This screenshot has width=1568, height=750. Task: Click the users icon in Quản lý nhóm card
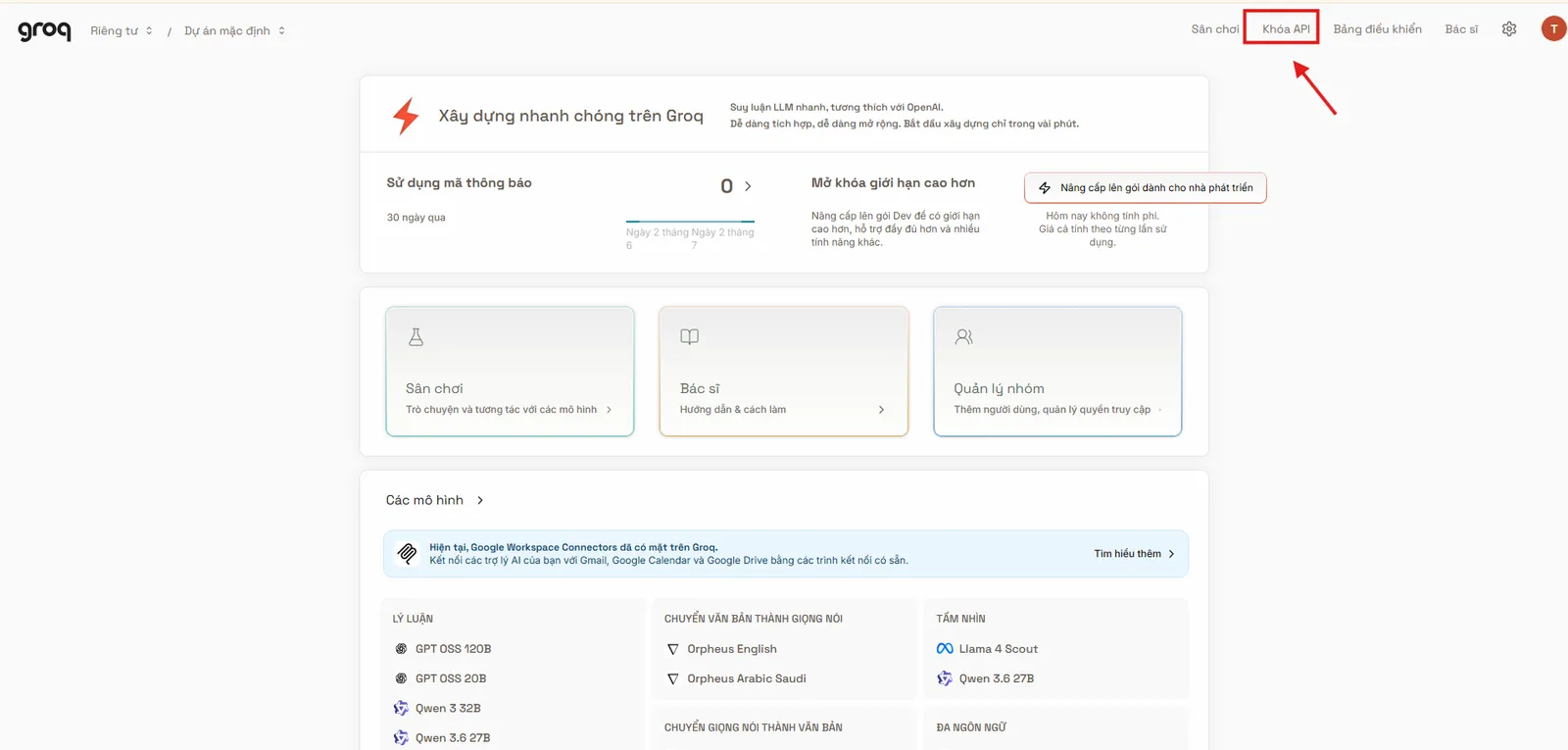[964, 337]
